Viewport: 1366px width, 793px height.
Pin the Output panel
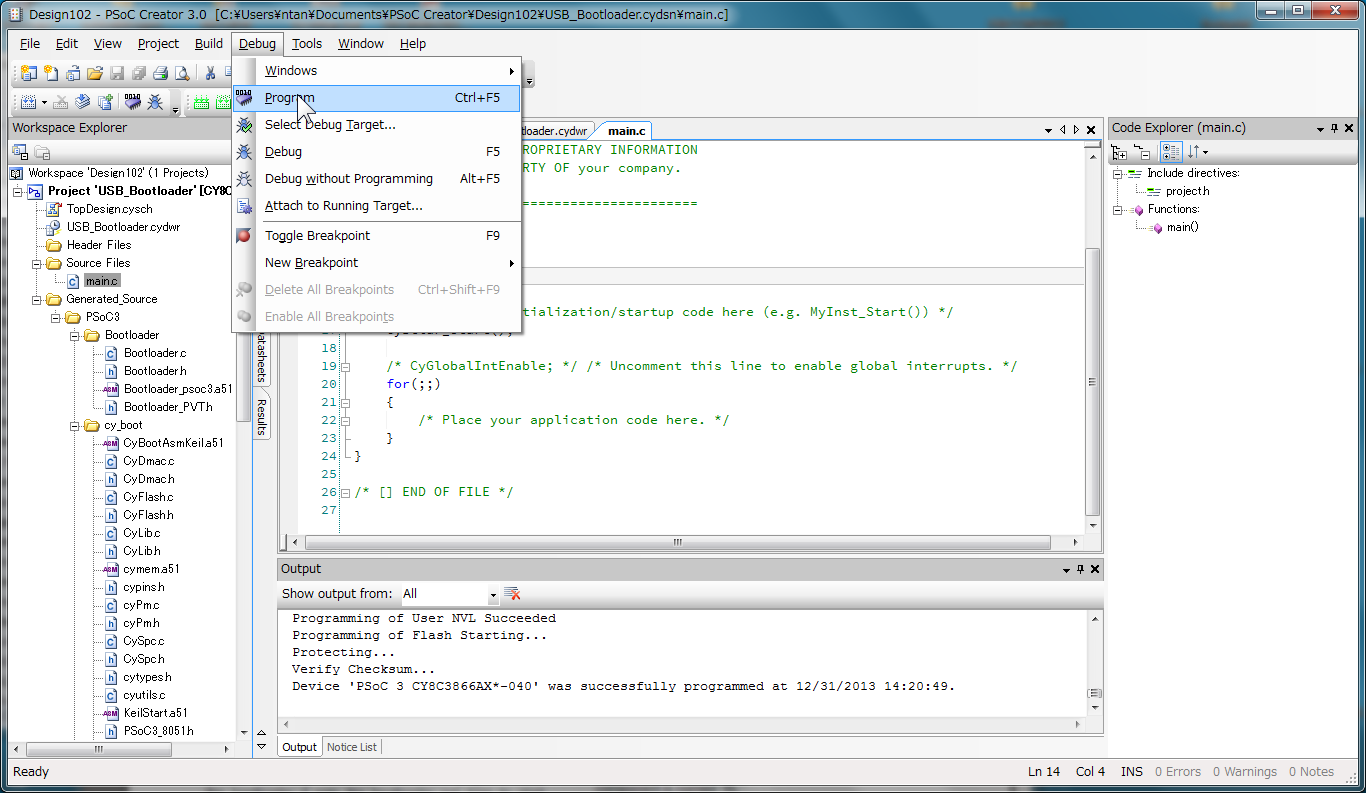point(1080,569)
